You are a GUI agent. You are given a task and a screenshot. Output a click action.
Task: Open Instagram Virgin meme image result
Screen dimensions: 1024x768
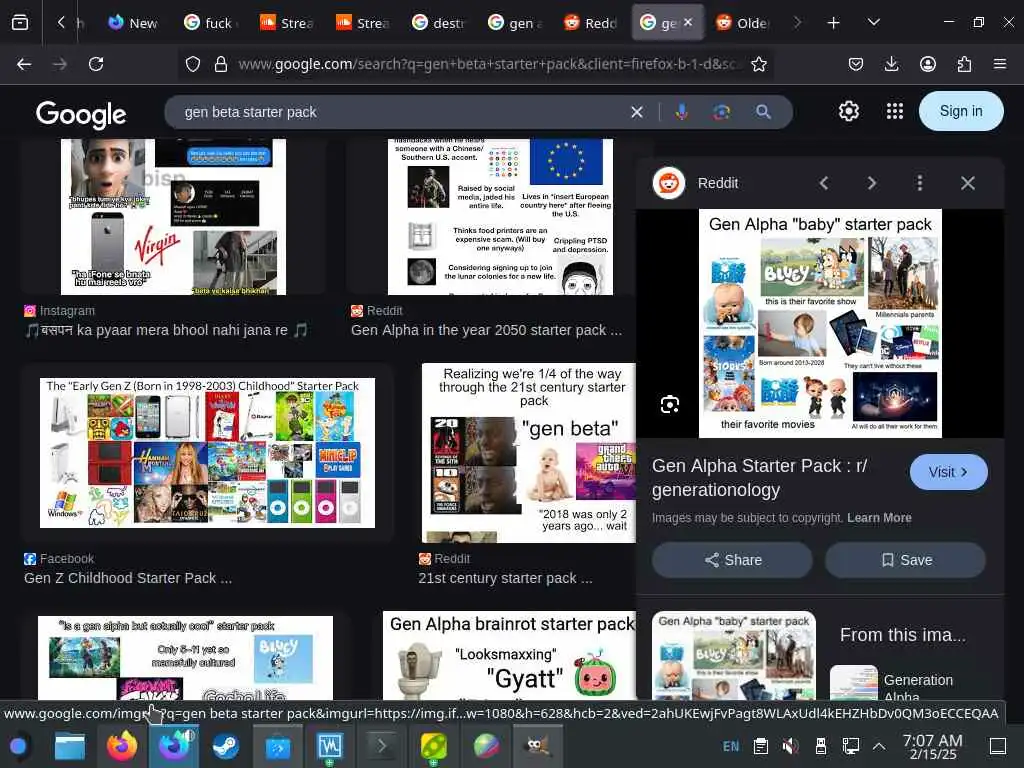click(173, 217)
